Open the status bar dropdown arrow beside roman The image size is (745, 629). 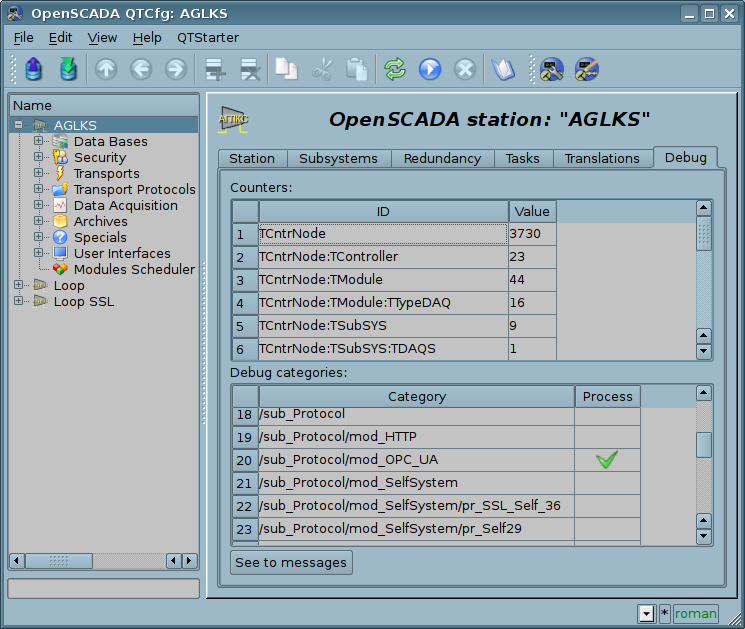pyautogui.click(x=646, y=614)
